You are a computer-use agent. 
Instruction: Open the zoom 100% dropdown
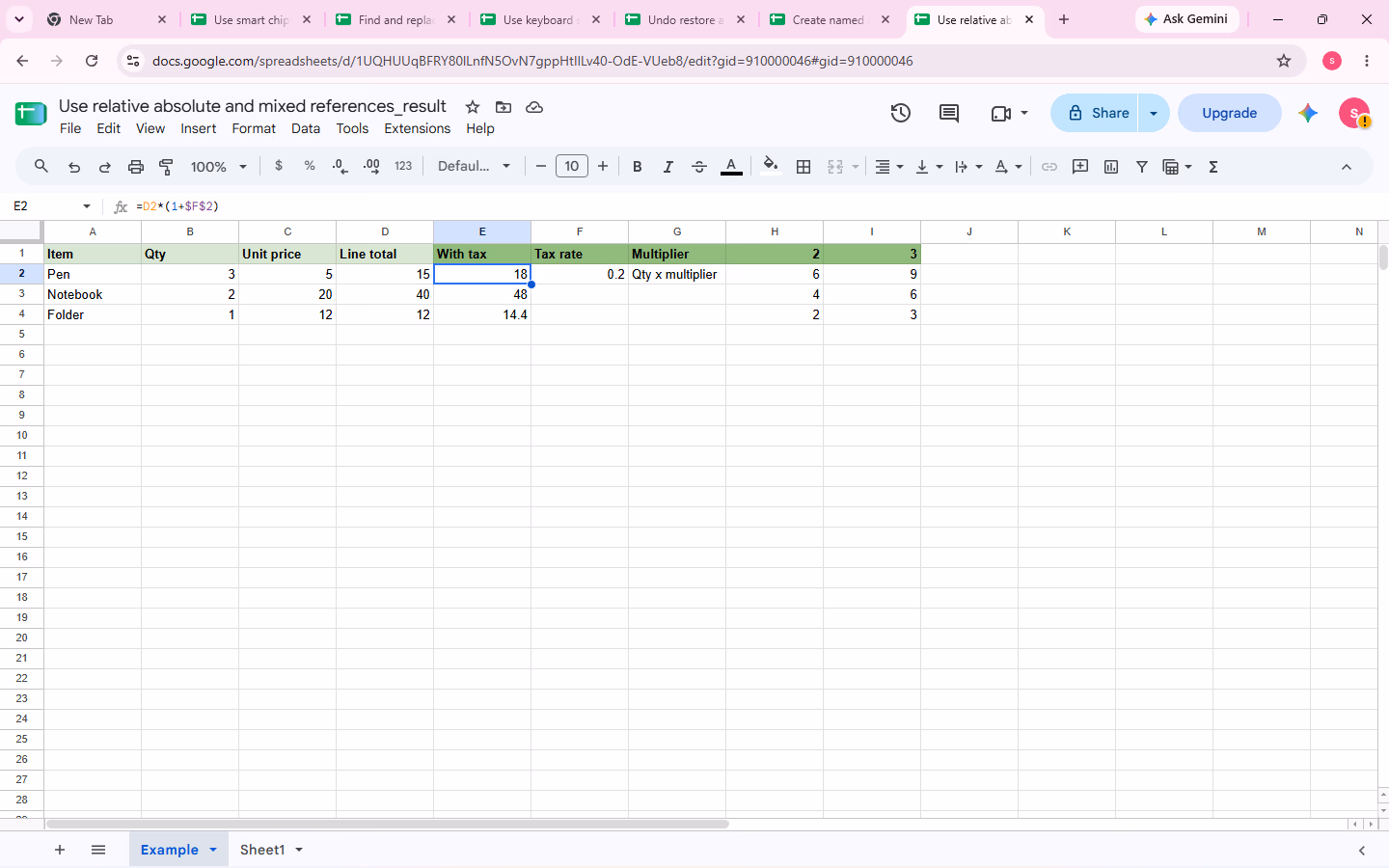pos(219,167)
